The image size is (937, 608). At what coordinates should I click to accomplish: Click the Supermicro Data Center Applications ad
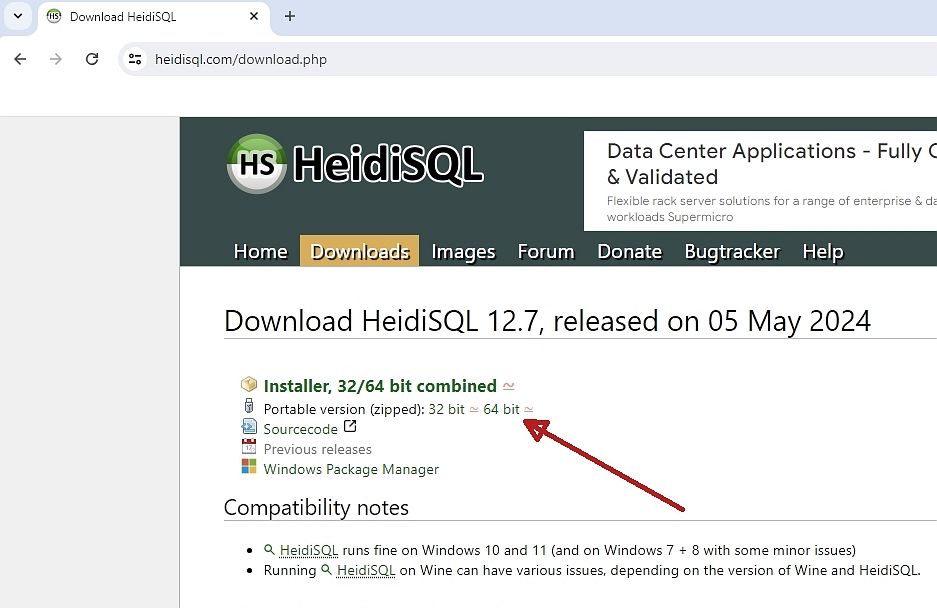click(x=760, y=181)
